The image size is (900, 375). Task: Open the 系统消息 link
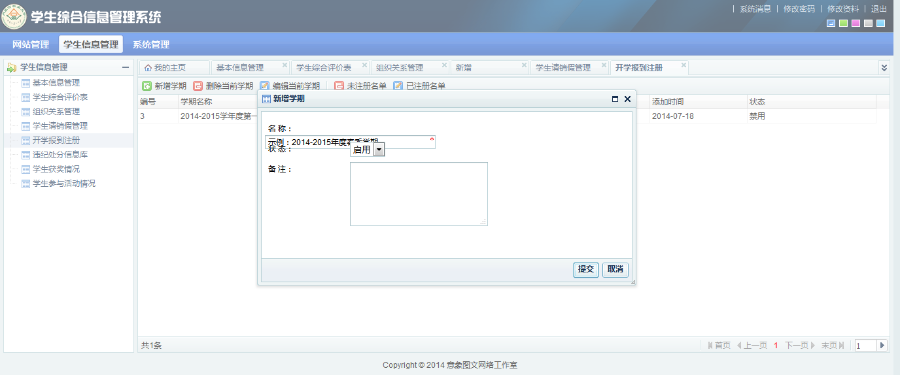[x=755, y=9]
